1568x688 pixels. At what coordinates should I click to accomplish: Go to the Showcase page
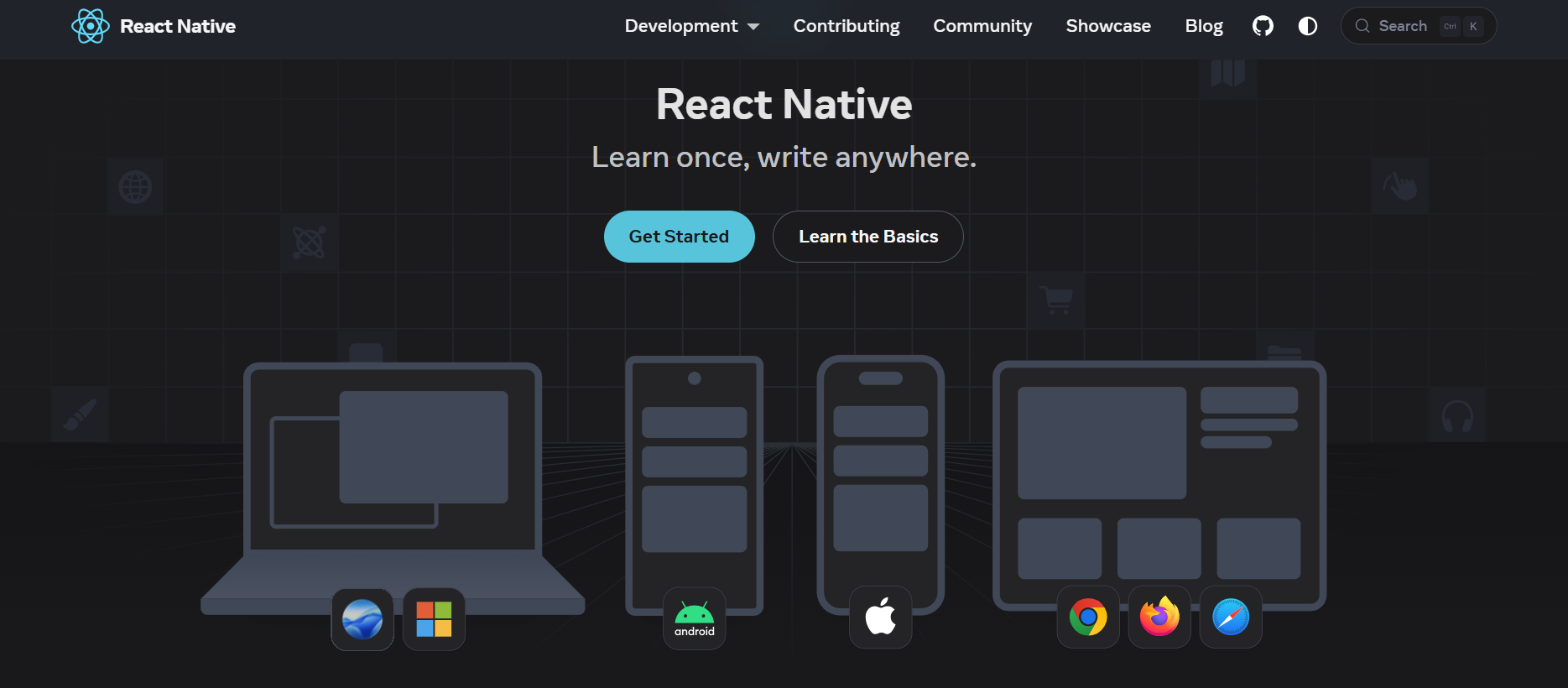click(x=1108, y=26)
